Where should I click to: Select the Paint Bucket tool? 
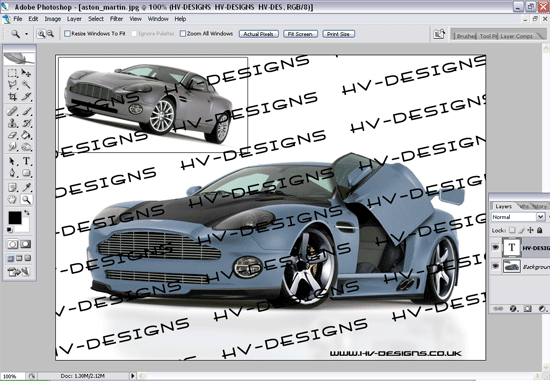tap(26, 135)
